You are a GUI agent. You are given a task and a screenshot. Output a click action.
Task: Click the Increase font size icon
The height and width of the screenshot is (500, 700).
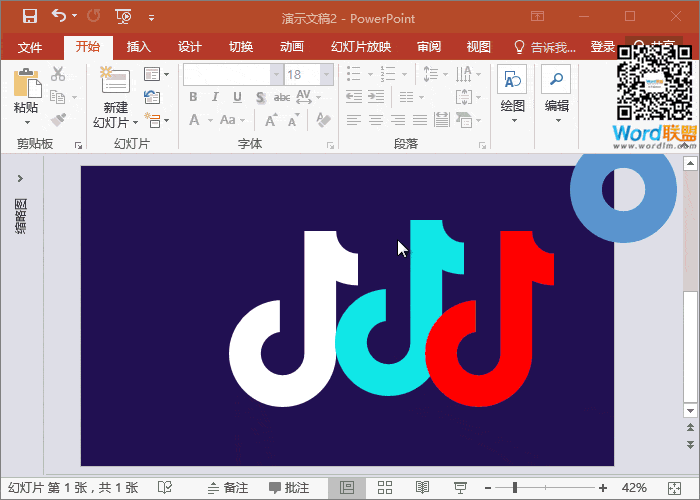[x=271, y=120]
